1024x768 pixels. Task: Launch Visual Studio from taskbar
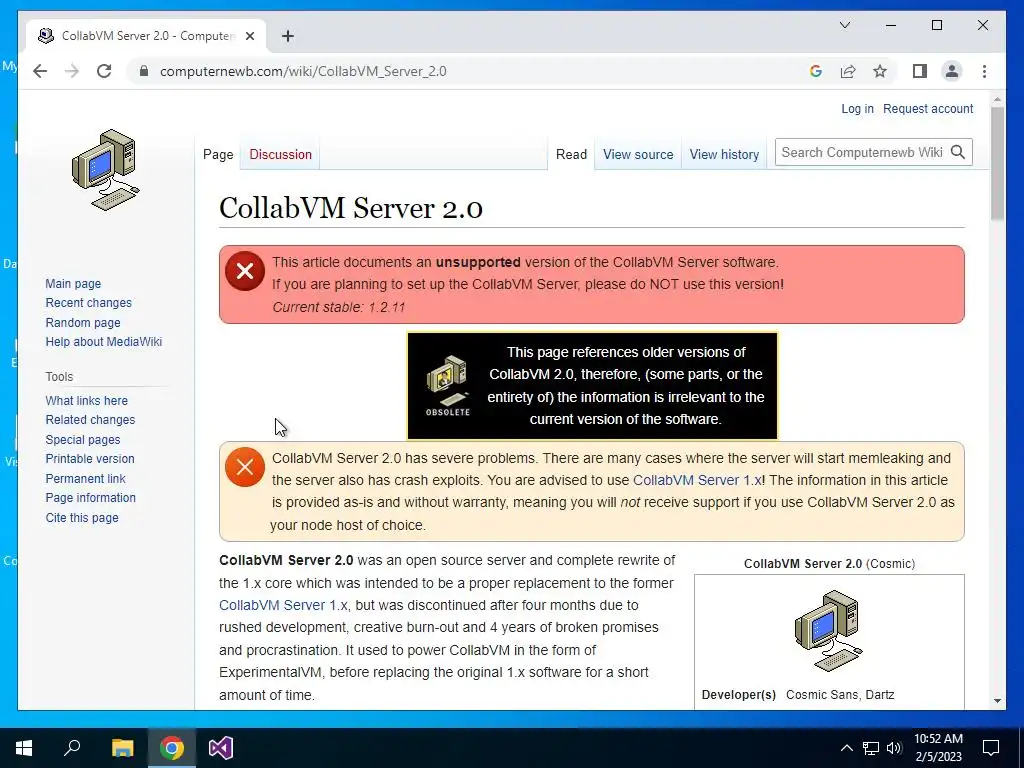pyautogui.click(x=221, y=748)
